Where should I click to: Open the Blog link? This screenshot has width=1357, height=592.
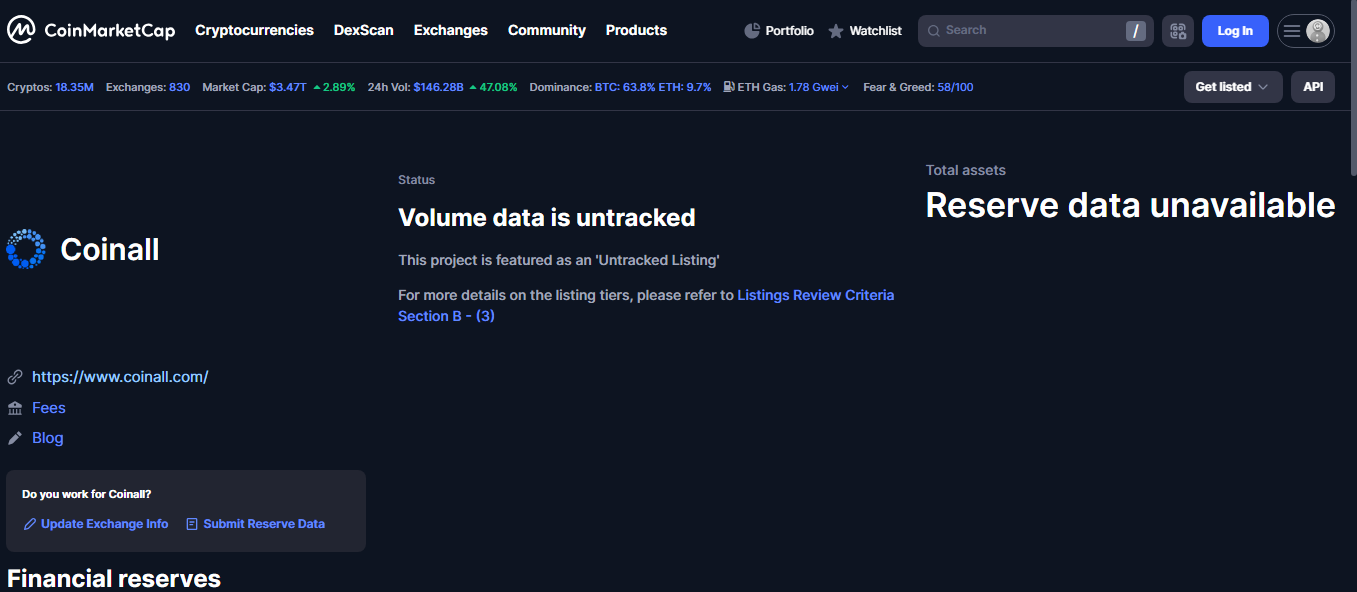point(48,438)
